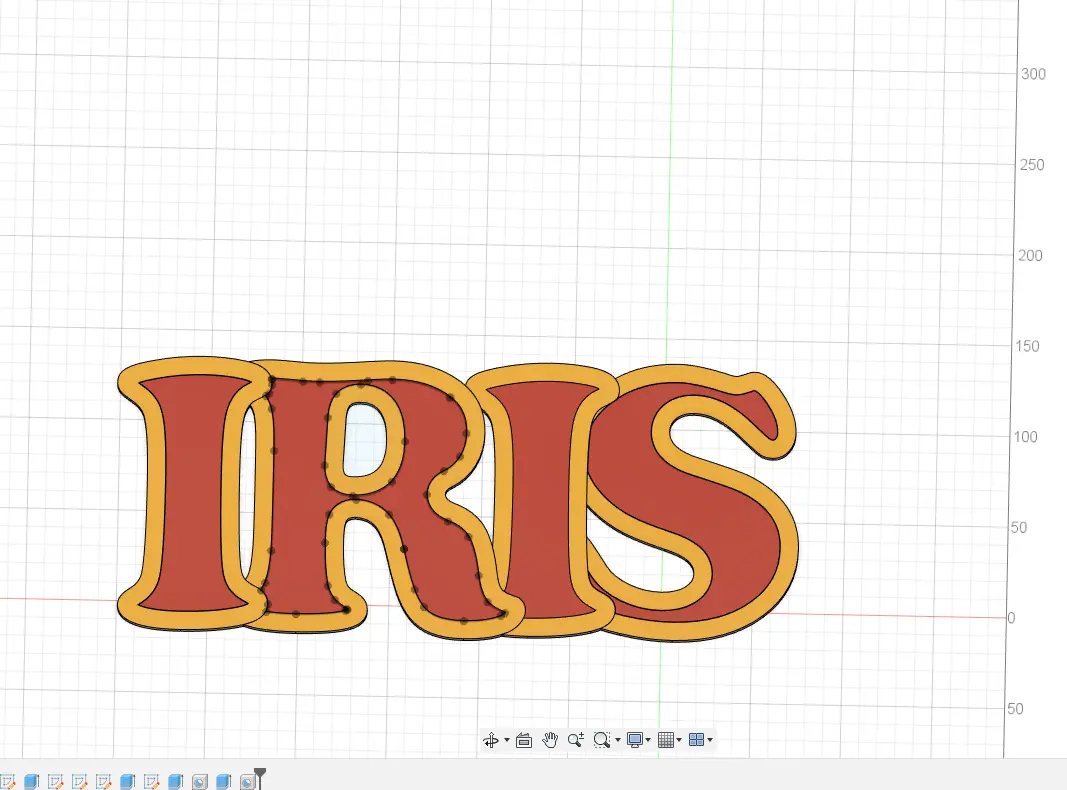
Task: Select the first gray appearance feature in timeline
Action: coord(199,782)
